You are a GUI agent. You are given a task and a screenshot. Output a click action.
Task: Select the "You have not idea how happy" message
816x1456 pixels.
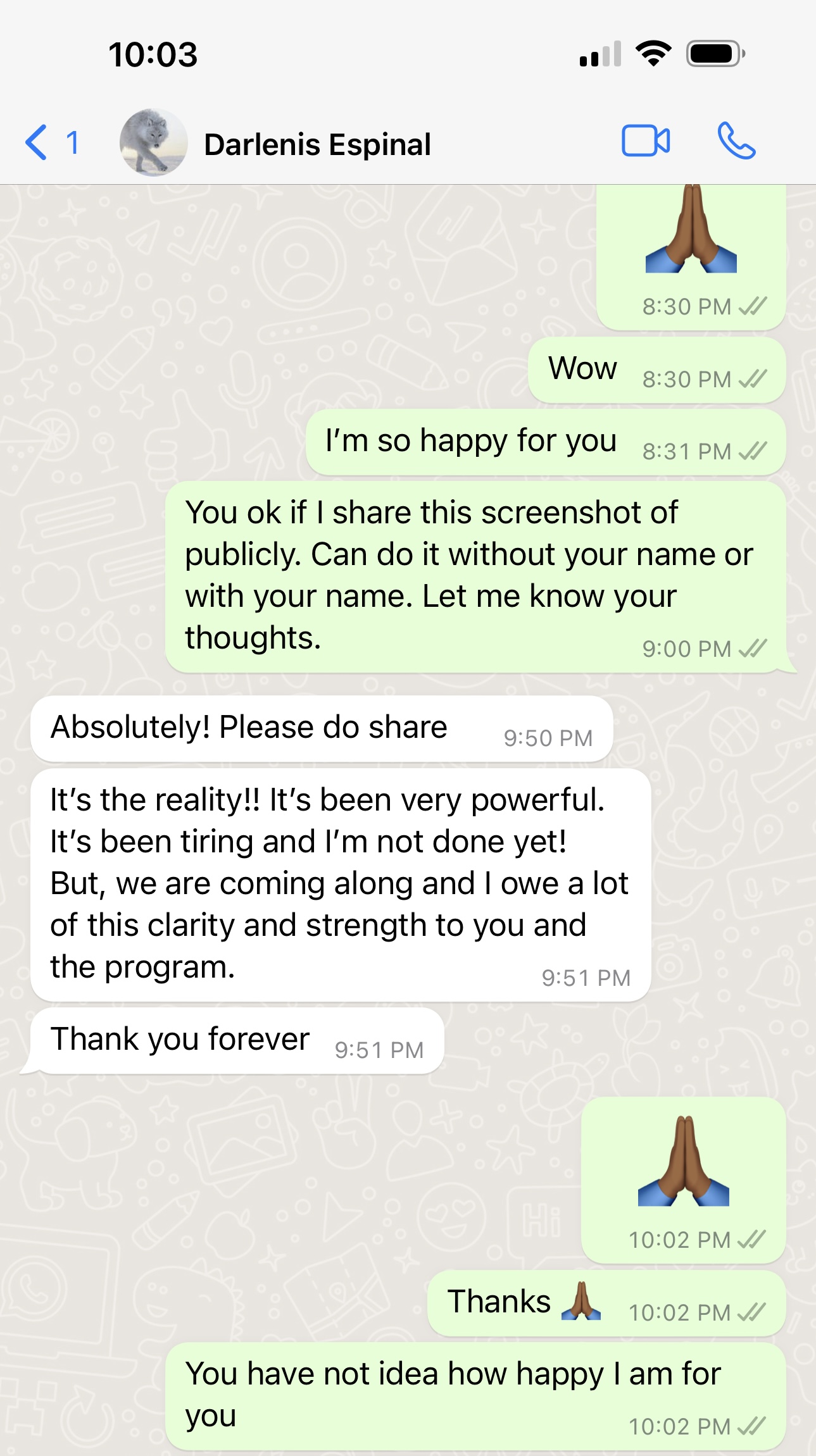(x=475, y=1396)
